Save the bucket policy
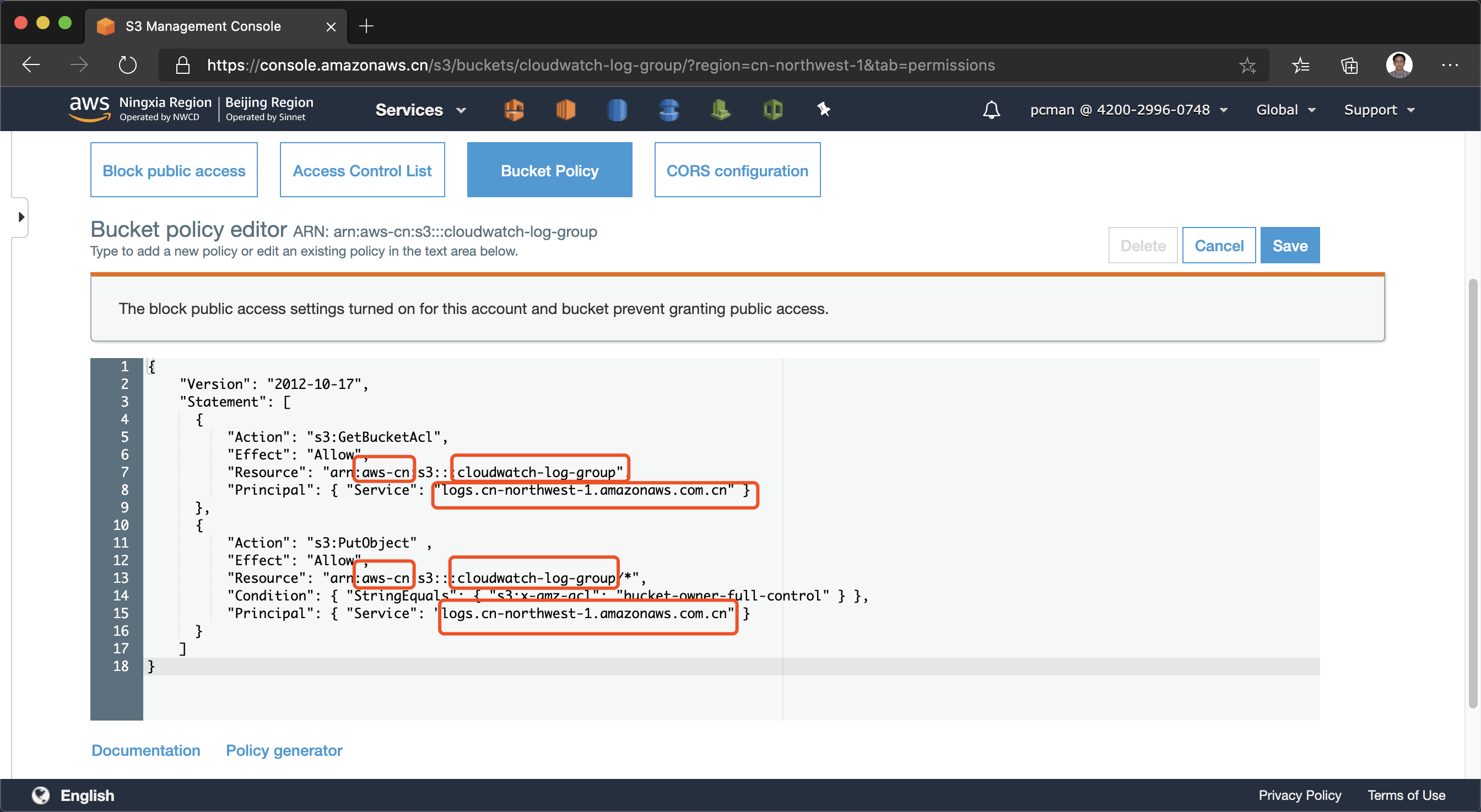 [x=1290, y=246]
